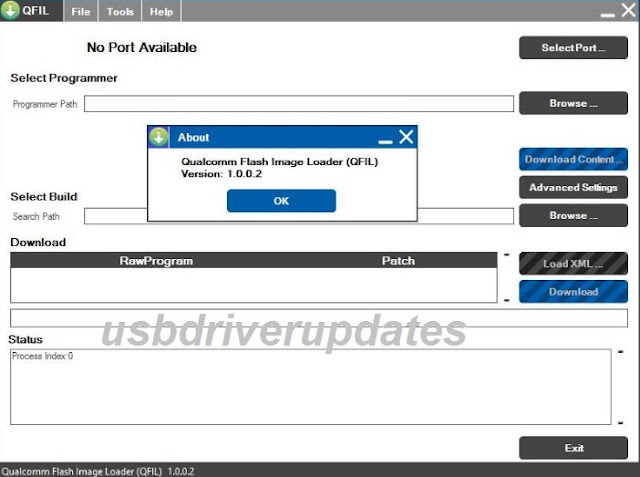Click the Load XML button
This screenshot has width=640, height=477.
(x=573, y=264)
